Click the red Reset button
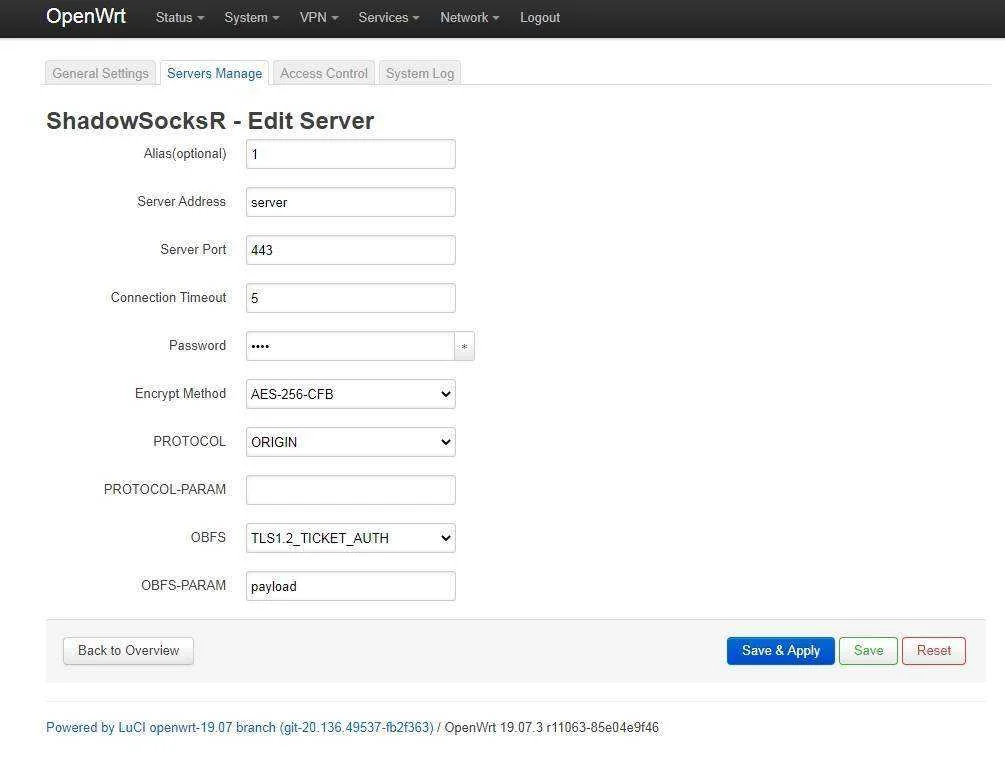 pyautogui.click(x=934, y=650)
